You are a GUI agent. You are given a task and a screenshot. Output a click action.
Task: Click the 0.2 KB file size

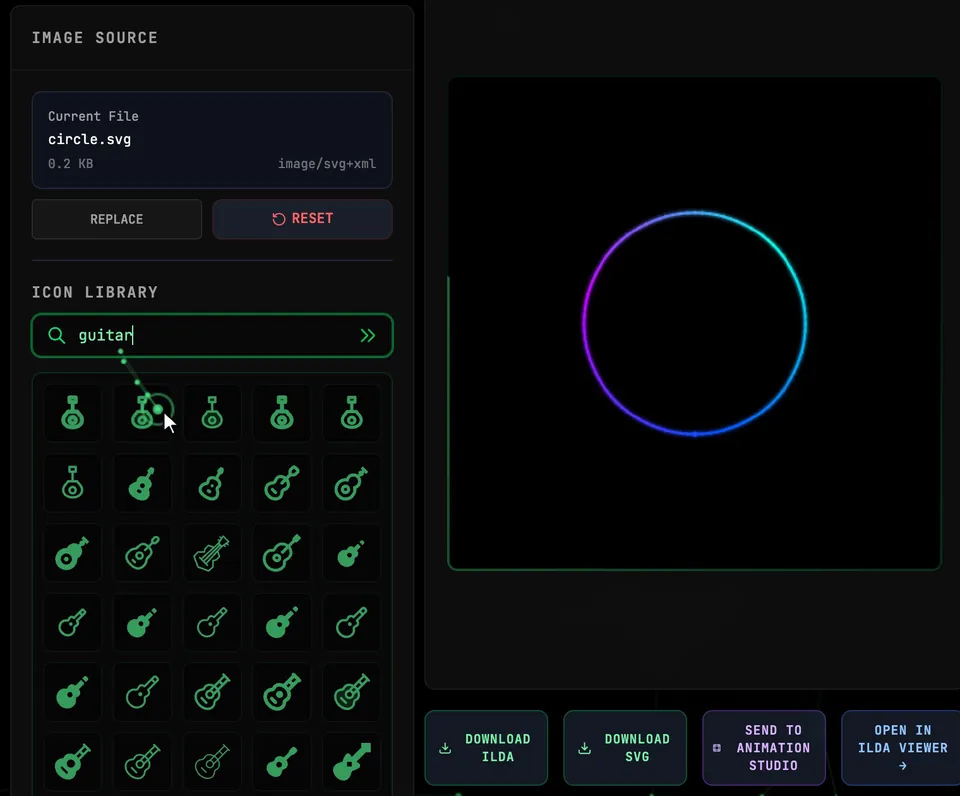(x=70, y=163)
